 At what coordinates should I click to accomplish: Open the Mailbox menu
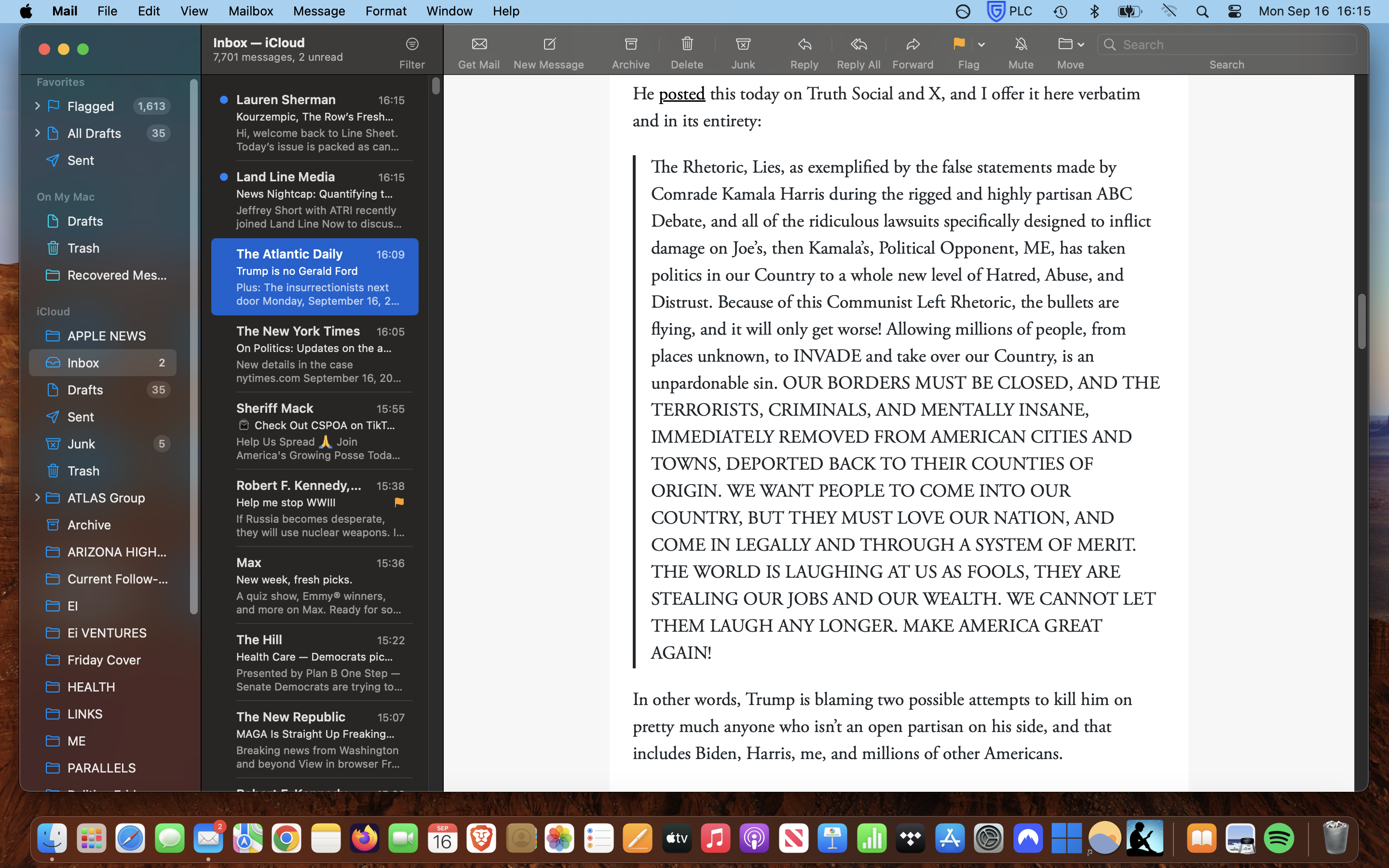pyautogui.click(x=250, y=12)
